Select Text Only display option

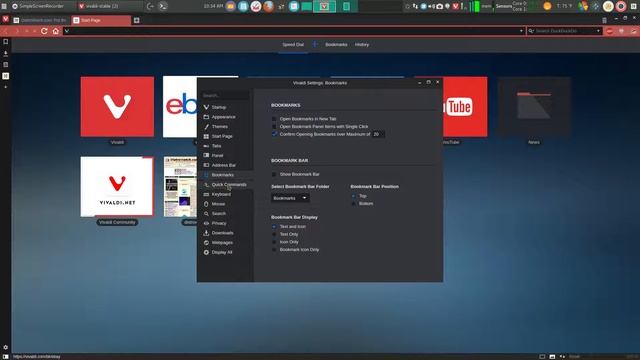[x=274, y=234]
